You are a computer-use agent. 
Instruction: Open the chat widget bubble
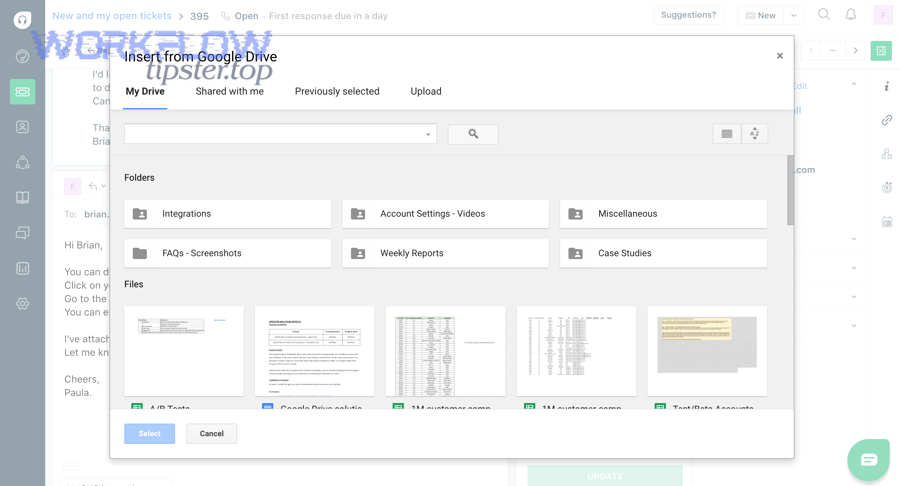click(x=868, y=460)
